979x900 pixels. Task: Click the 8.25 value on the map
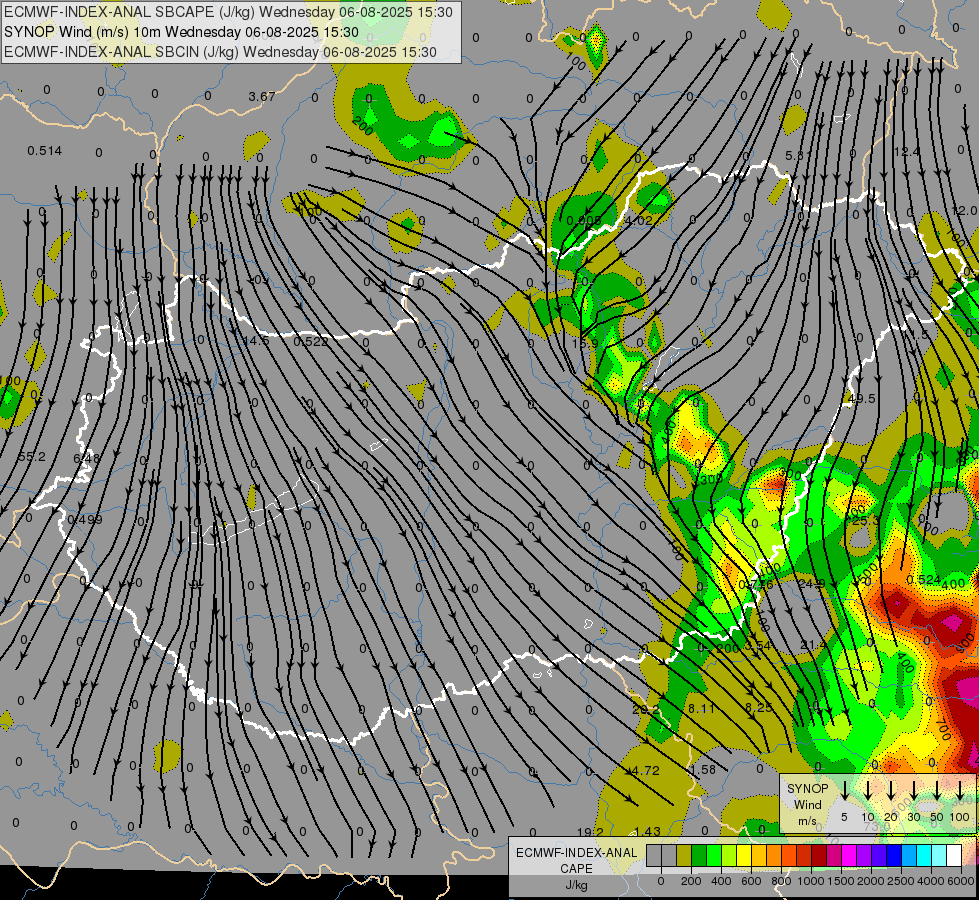coord(759,708)
